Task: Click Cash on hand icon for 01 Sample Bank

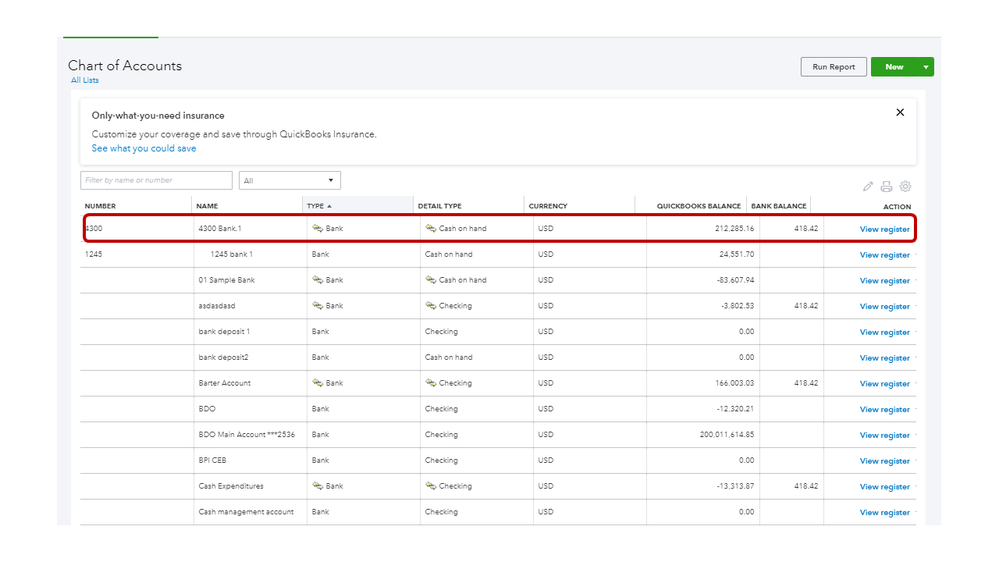Action: (430, 280)
